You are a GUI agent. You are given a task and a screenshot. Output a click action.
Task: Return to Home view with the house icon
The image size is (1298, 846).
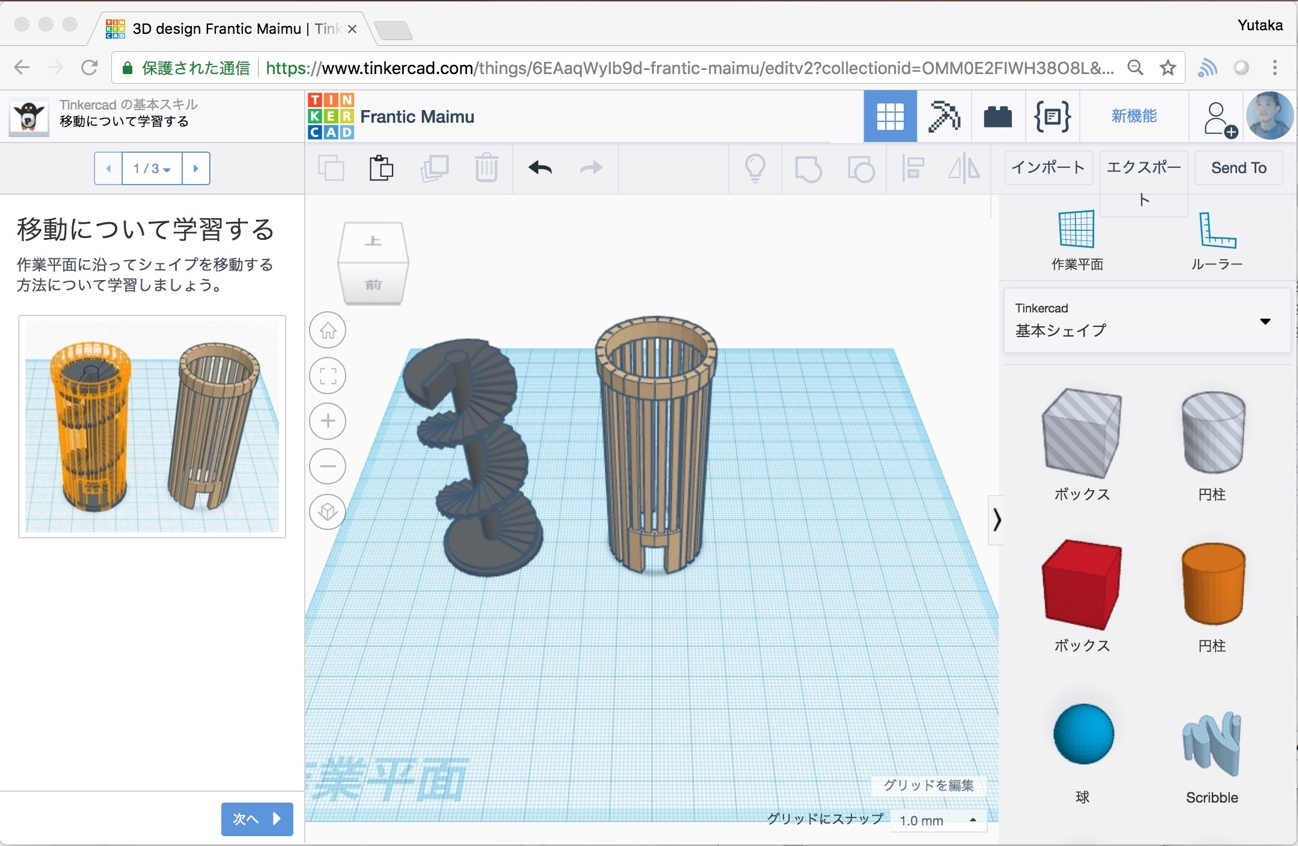point(327,330)
